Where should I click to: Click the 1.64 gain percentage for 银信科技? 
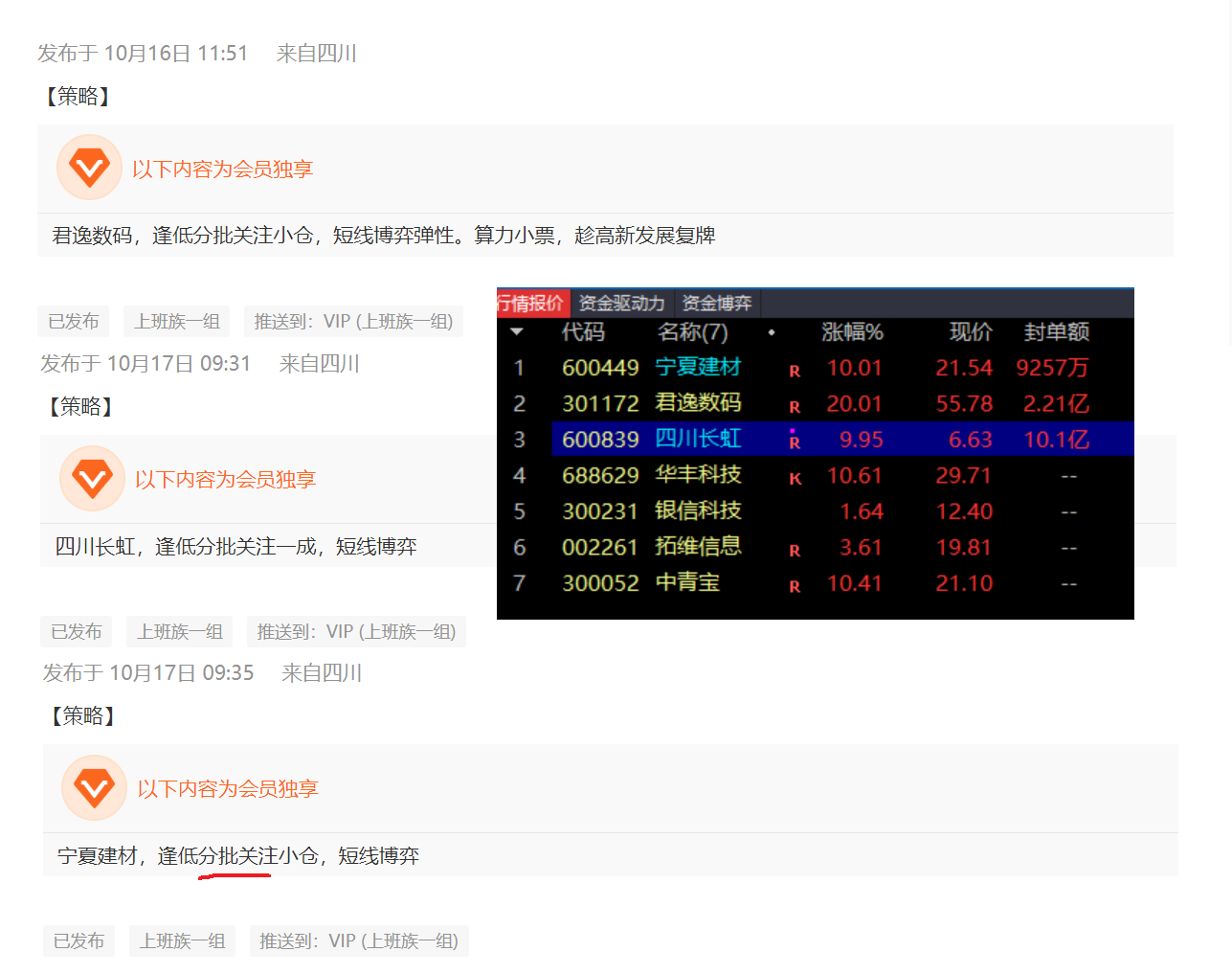862,511
